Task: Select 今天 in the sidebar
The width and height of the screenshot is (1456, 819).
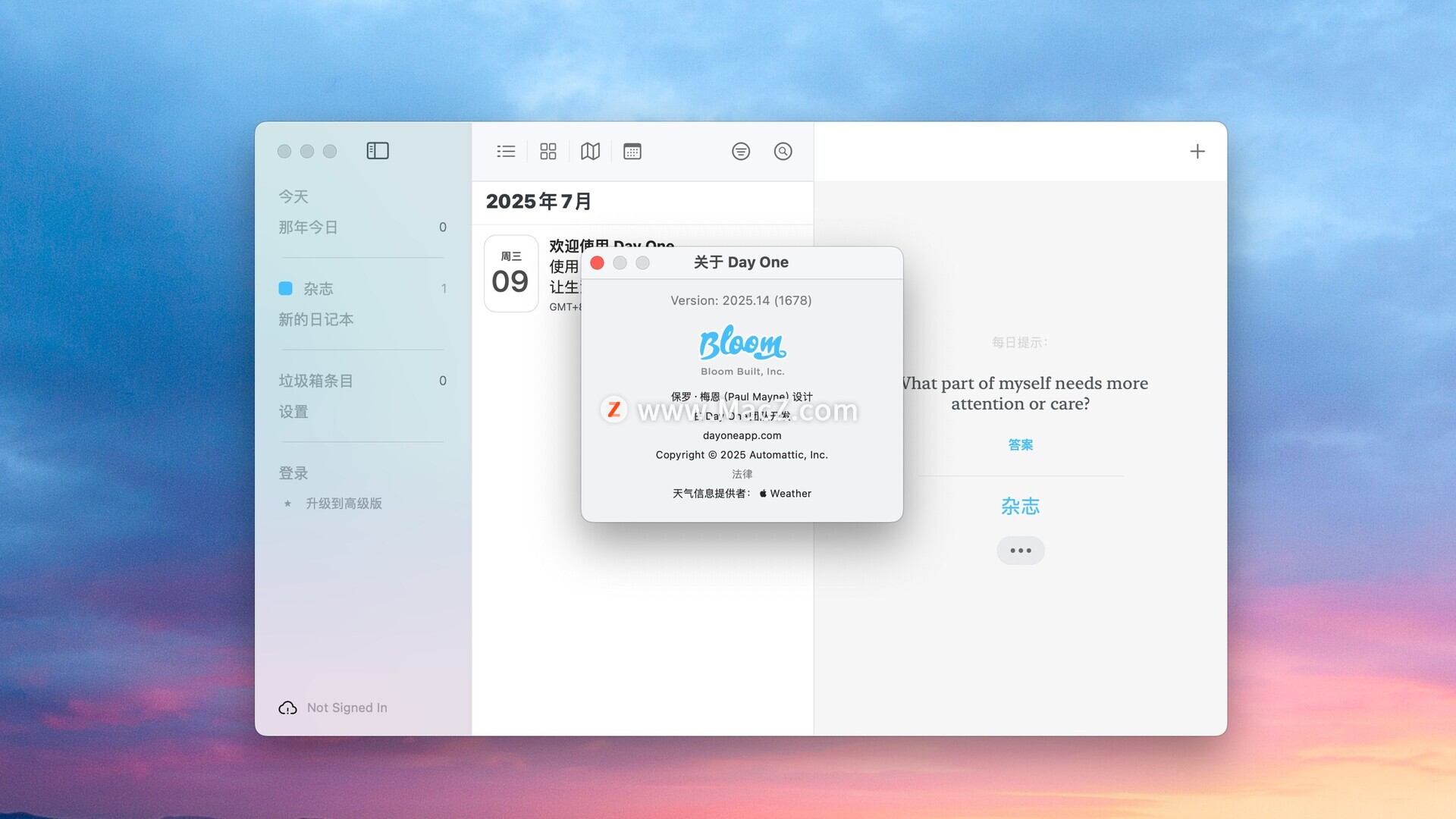Action: click(293, 196)
